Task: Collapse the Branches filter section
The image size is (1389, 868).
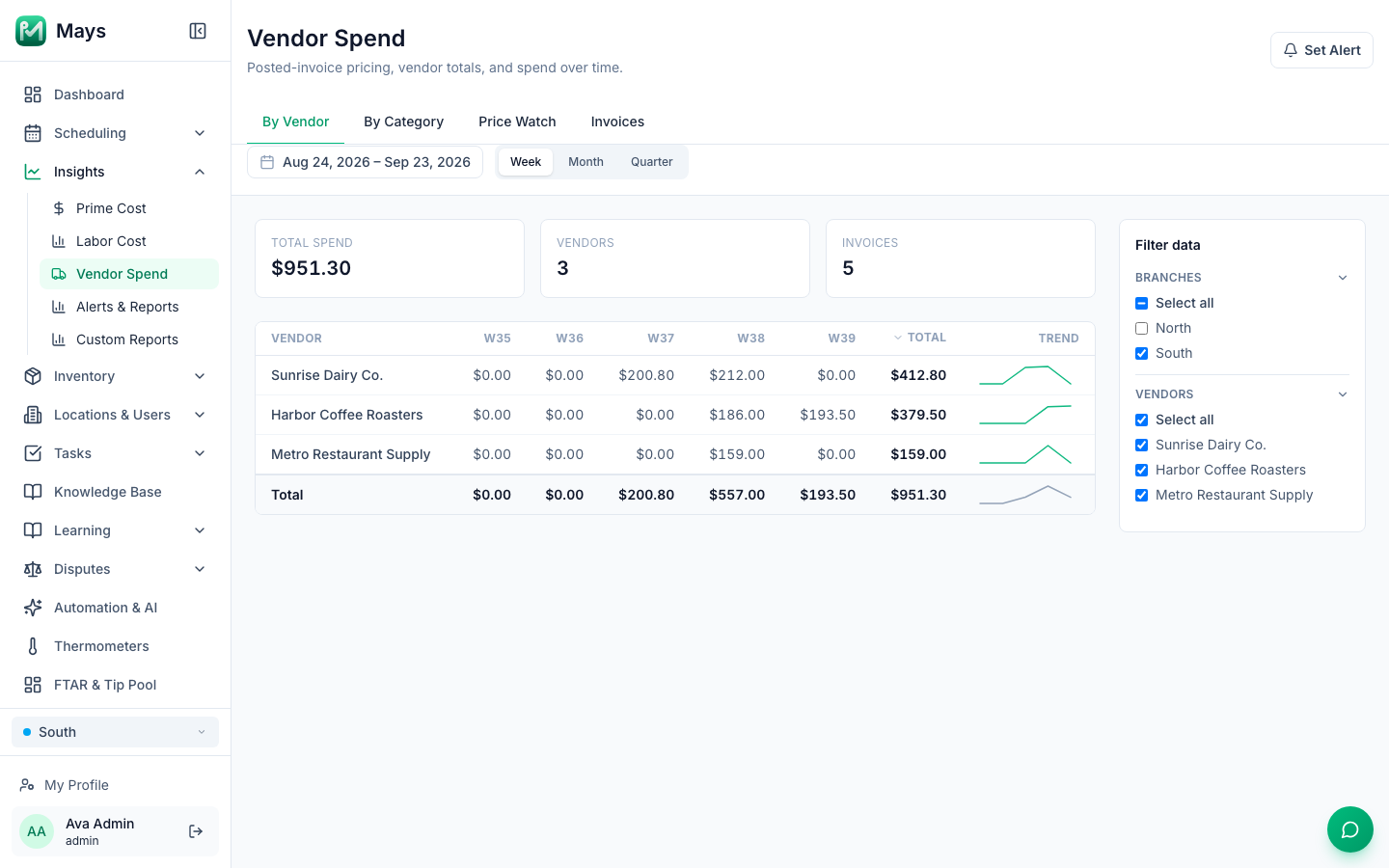Action: [1342, 278]
